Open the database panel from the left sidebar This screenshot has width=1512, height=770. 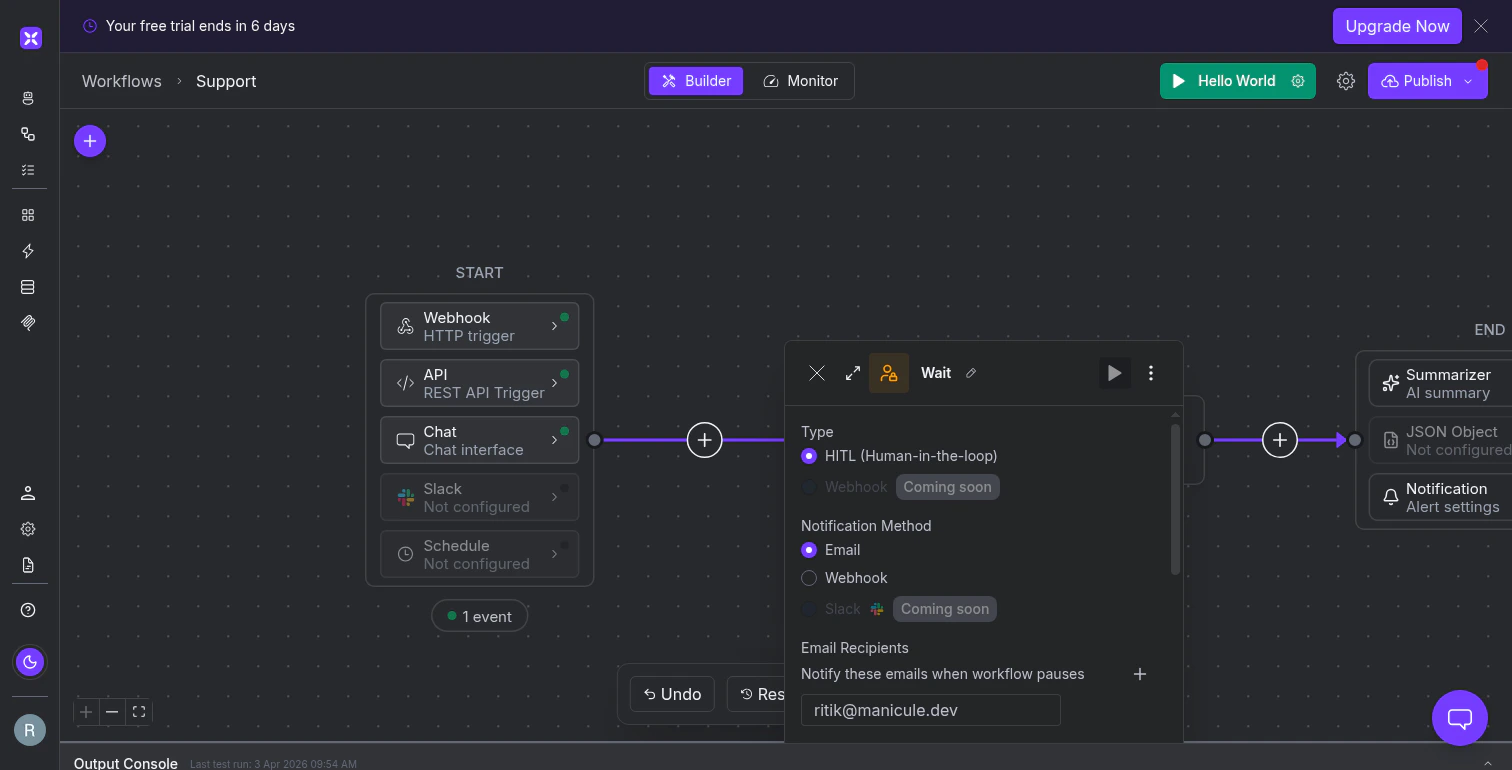28,286
